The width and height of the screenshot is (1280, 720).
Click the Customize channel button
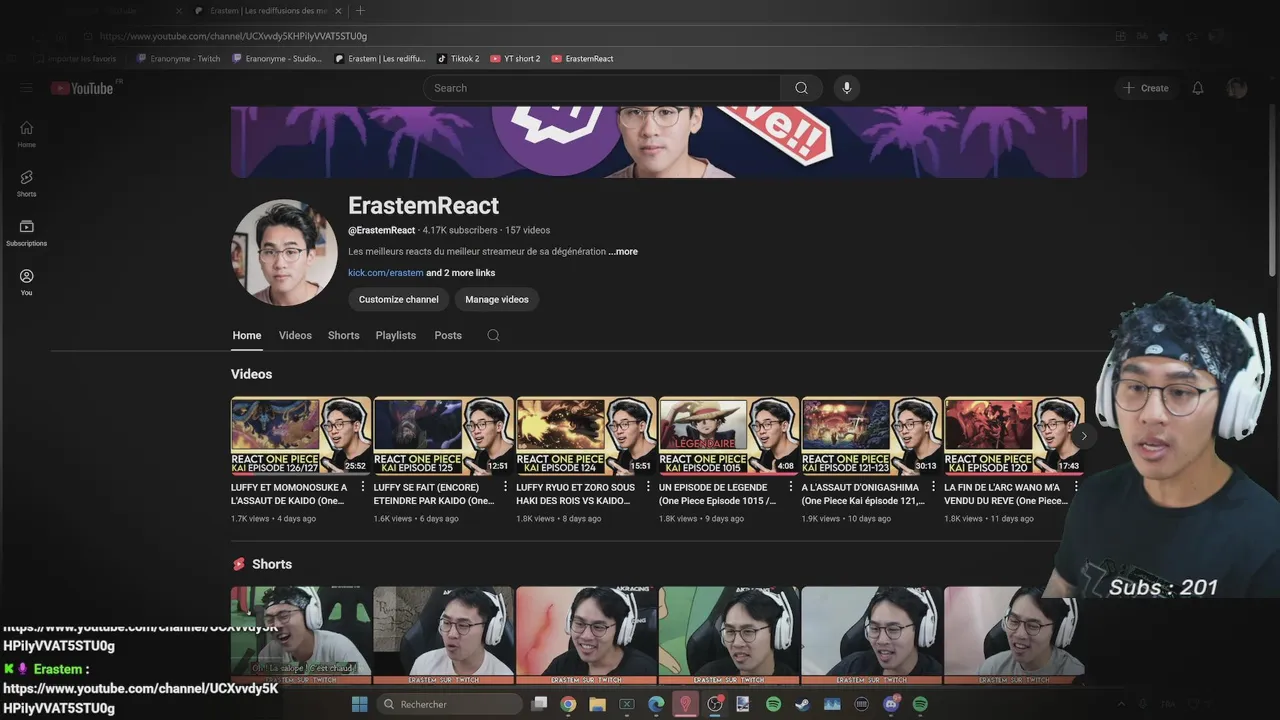pyautogui.click(x=399, y=299)
